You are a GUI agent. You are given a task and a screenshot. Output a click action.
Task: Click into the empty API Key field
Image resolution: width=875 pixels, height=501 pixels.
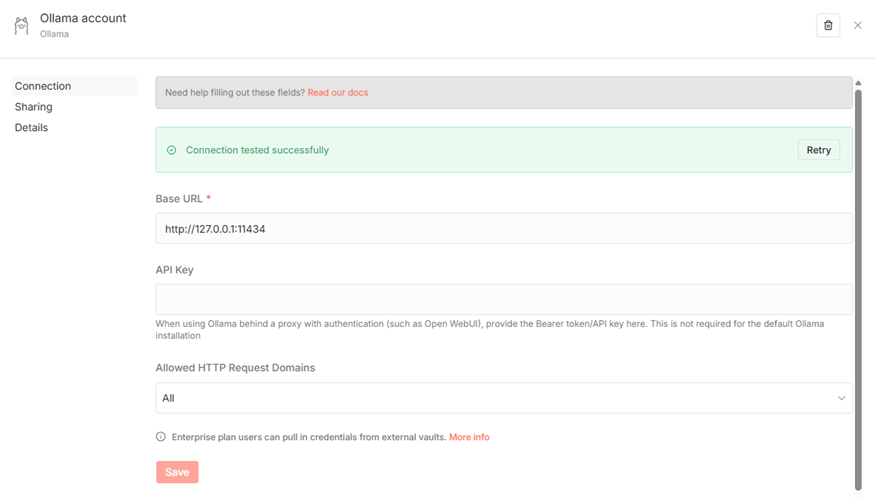(x=503, y=299)
